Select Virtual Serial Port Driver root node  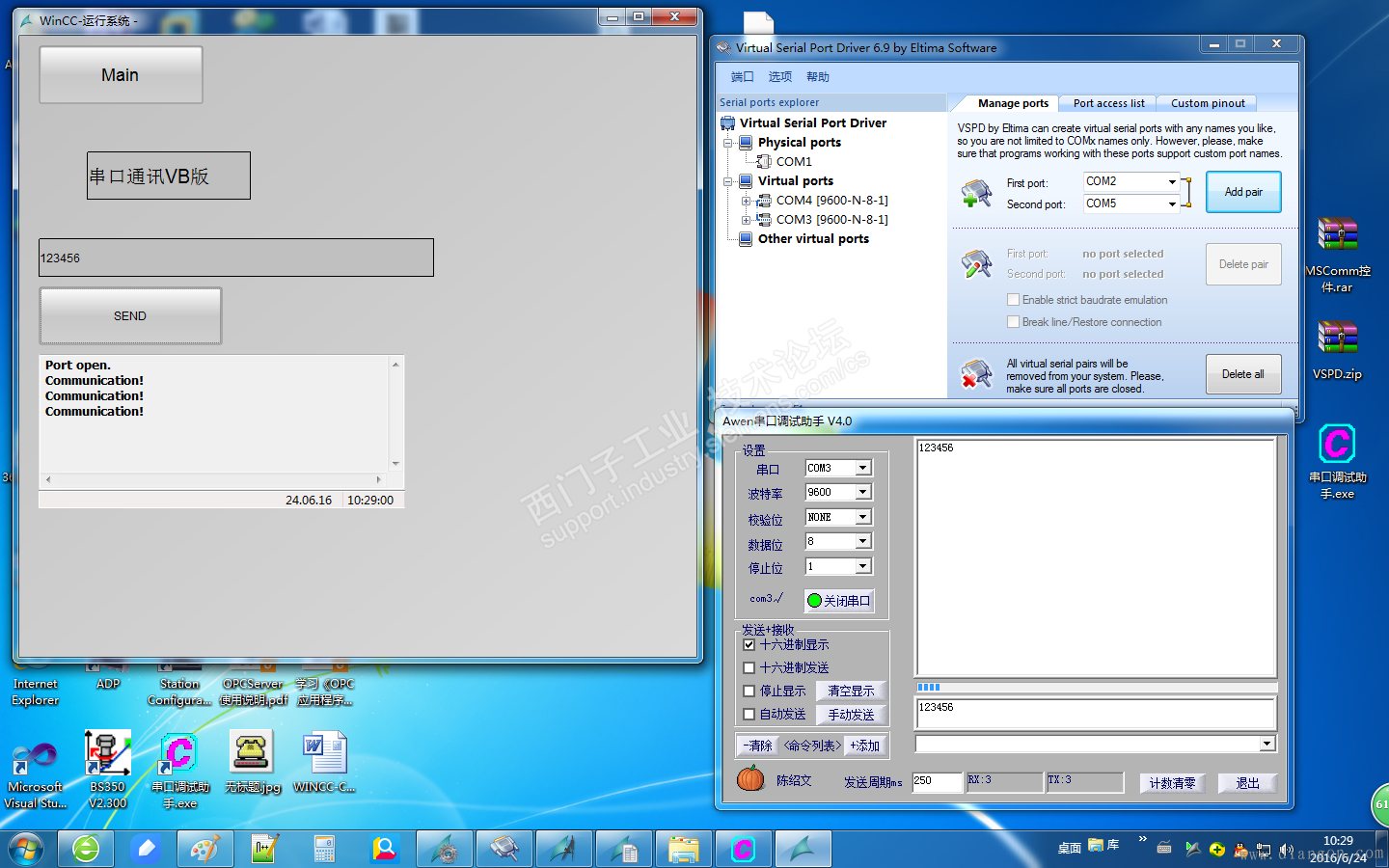pyautogui.click(x=813, y=122)
